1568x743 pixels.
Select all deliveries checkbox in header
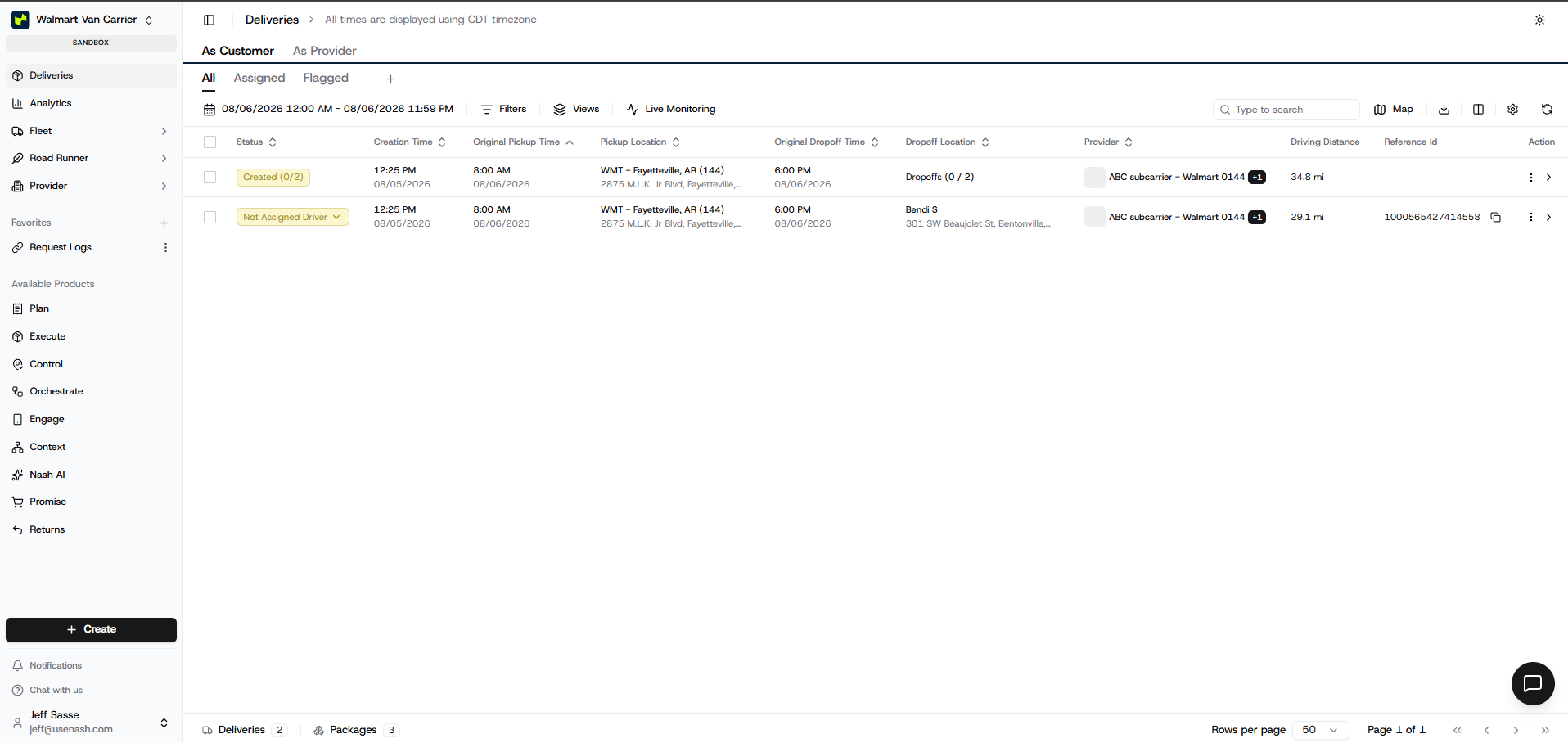click(x=210, y=142)
